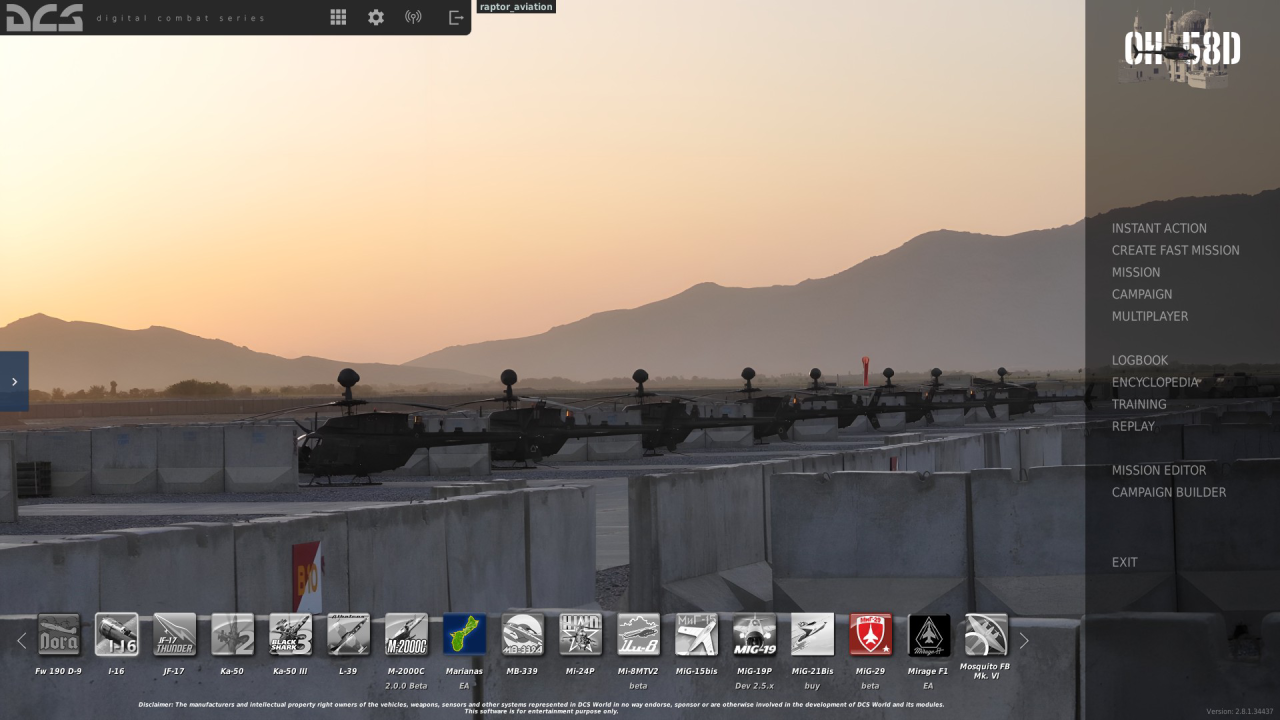Launch the Mission Editor

1158,470
